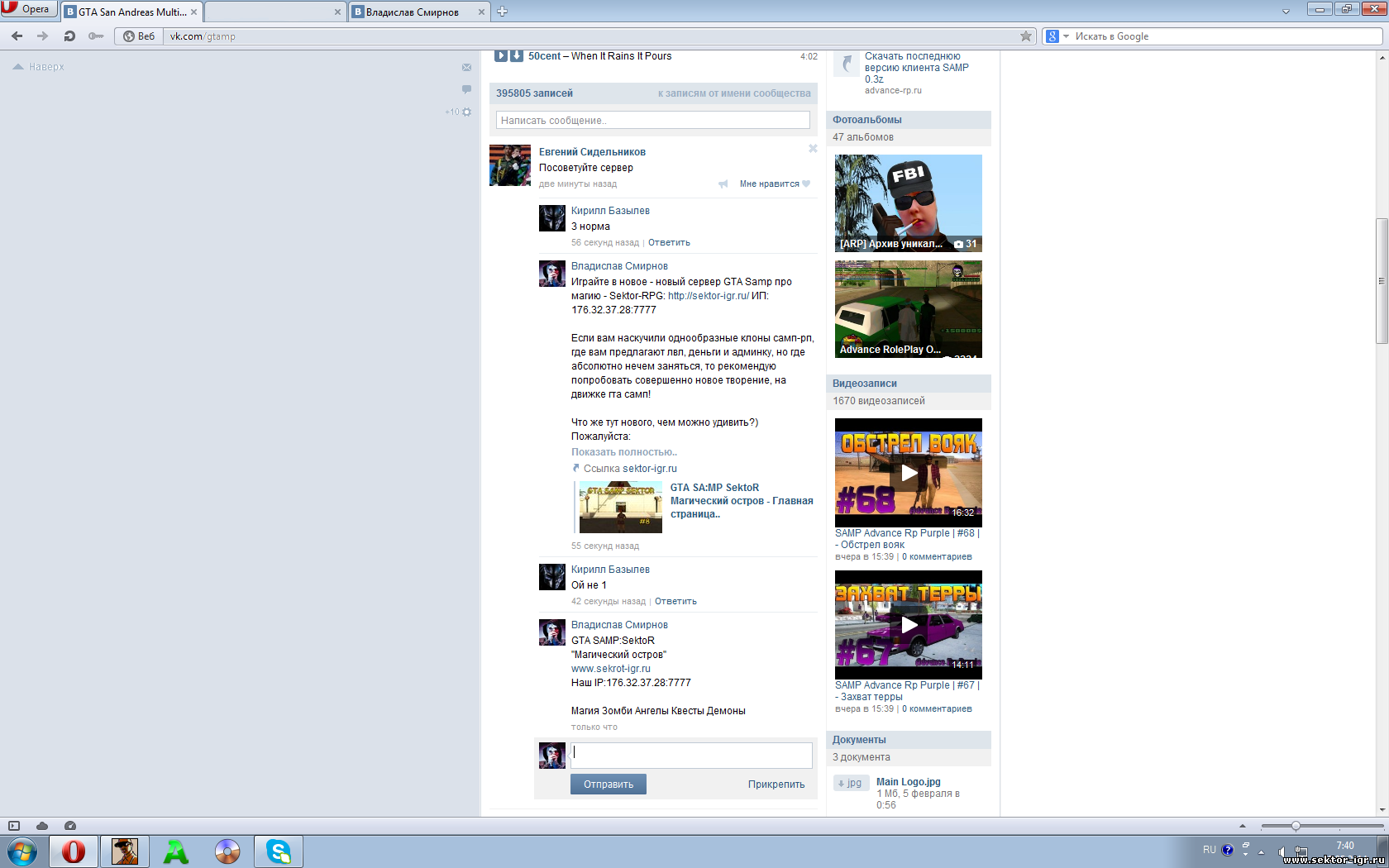Viewport: 1389px width, 868px height.
Task: Click the Прикрепить attach link
Action: 776,785
